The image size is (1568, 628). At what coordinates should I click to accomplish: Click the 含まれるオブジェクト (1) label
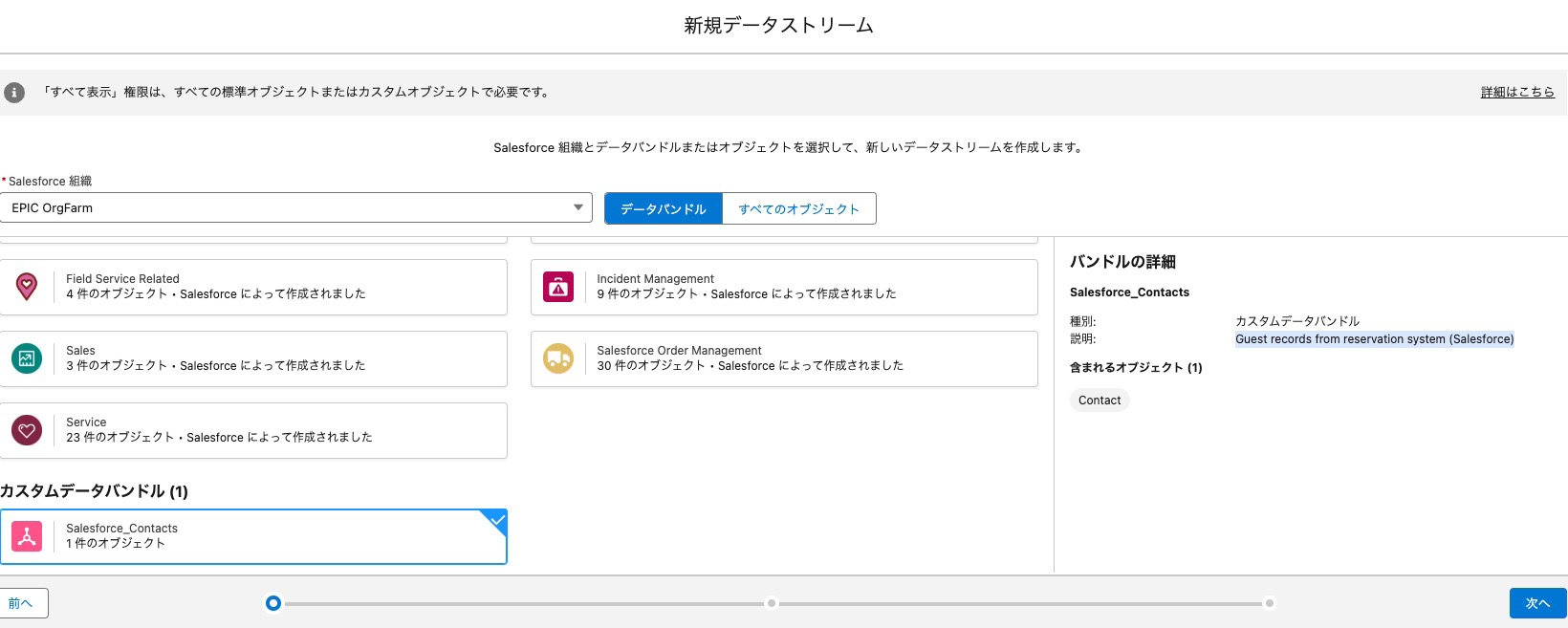1136,367
